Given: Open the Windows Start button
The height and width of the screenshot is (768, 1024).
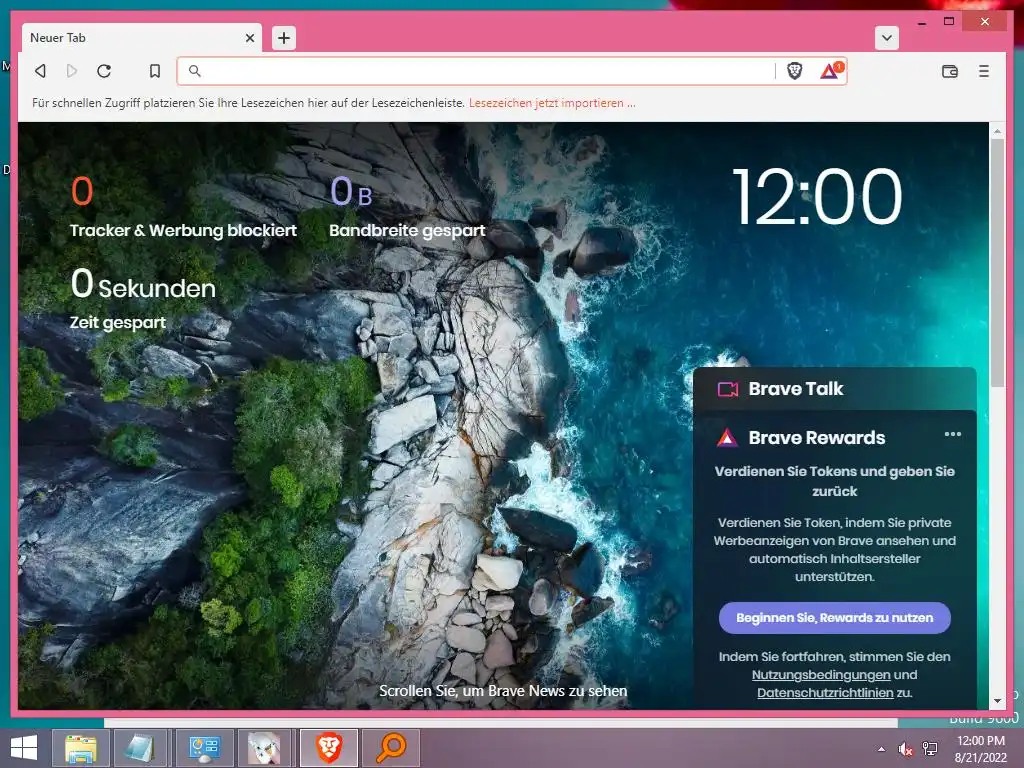Looking at the screenshot, I should [x=24, y=748].
